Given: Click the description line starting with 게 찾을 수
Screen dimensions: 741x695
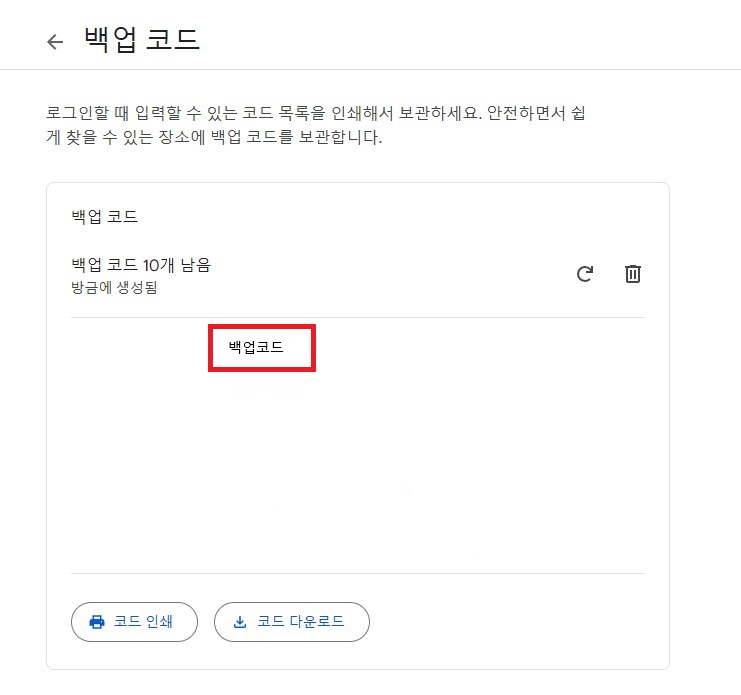Looking at the screenshot, I should pyautogui.click(x=214, y=137).
